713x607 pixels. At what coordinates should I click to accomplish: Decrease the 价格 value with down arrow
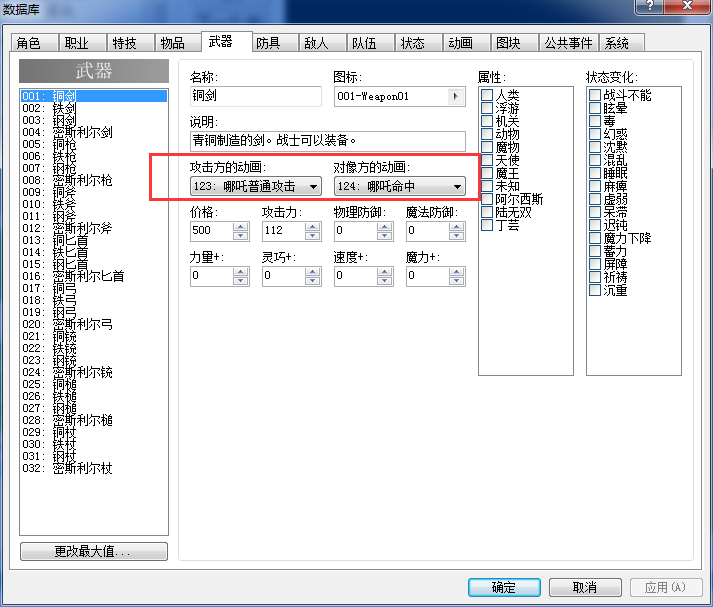click(x=241, y=235)
